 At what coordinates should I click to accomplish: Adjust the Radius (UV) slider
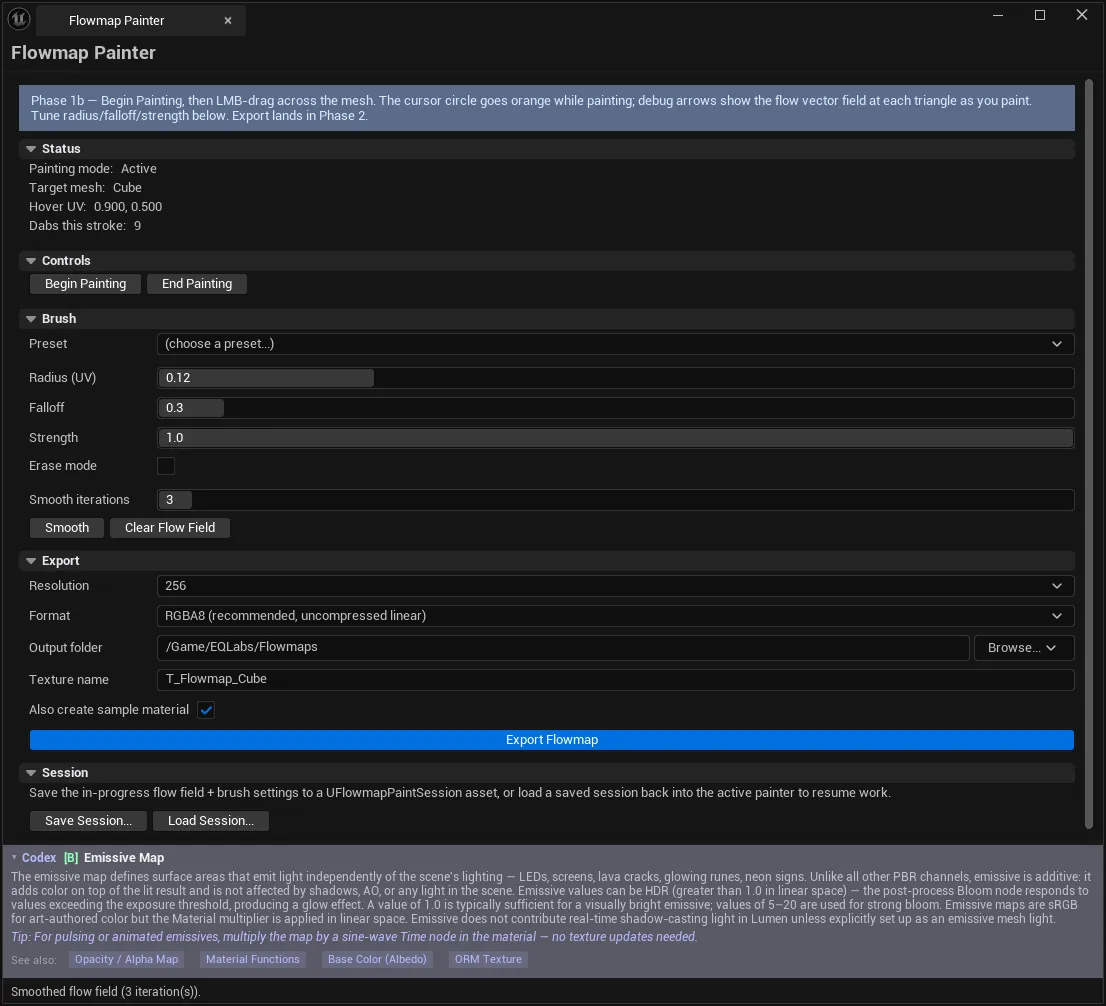click(615, 377)
